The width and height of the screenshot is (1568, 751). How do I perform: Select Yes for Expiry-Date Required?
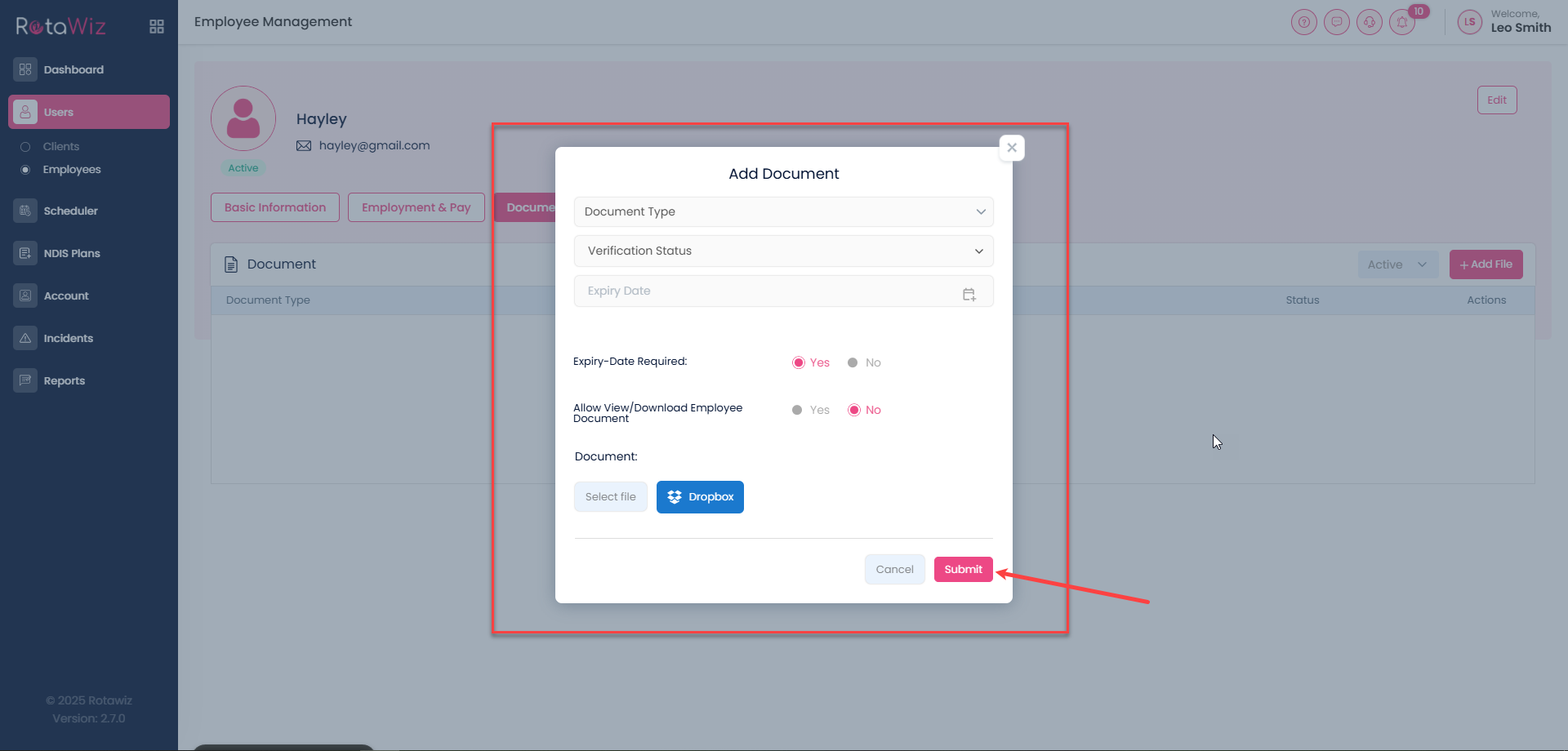(799, 362)
